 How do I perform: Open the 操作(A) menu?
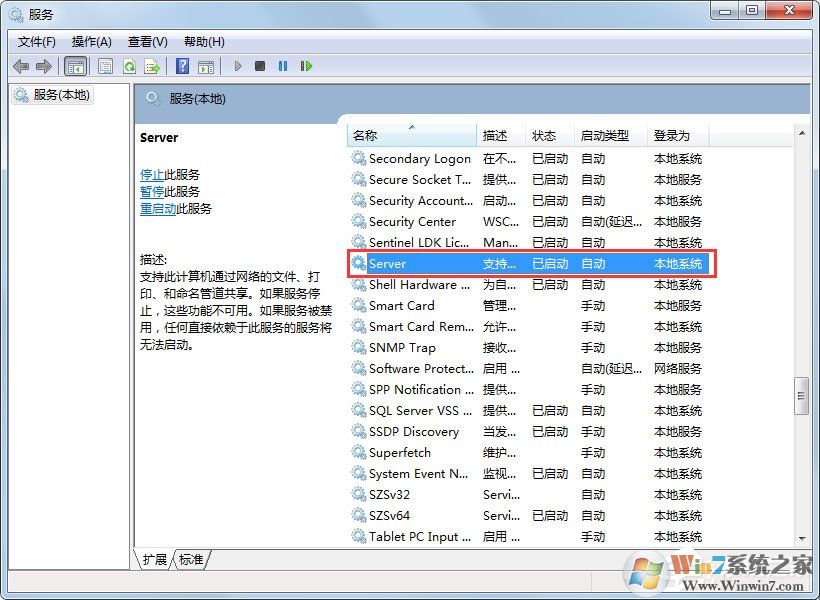[x=92, y=41]
